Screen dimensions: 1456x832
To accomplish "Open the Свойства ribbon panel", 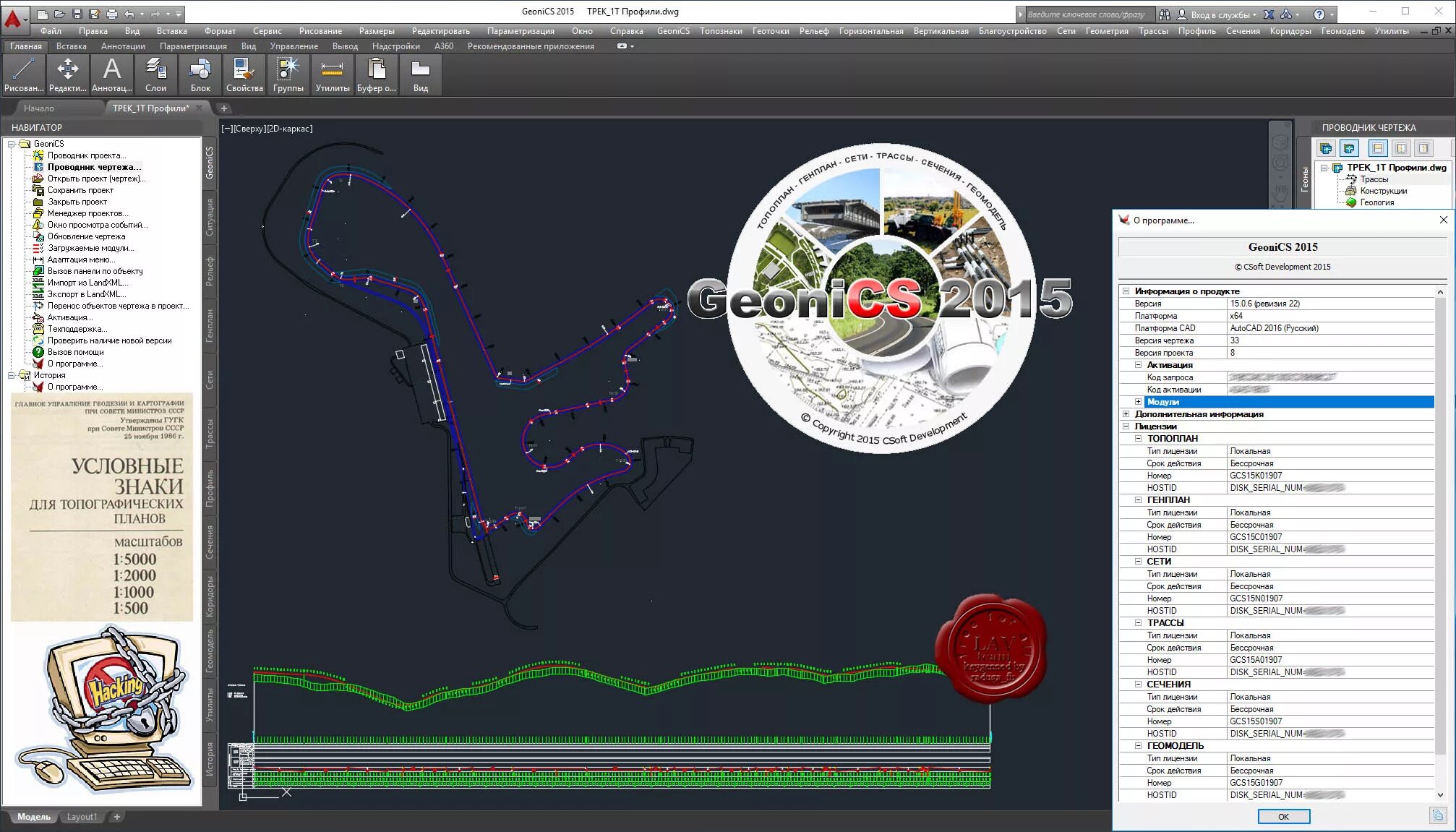I will coord(244,75).
